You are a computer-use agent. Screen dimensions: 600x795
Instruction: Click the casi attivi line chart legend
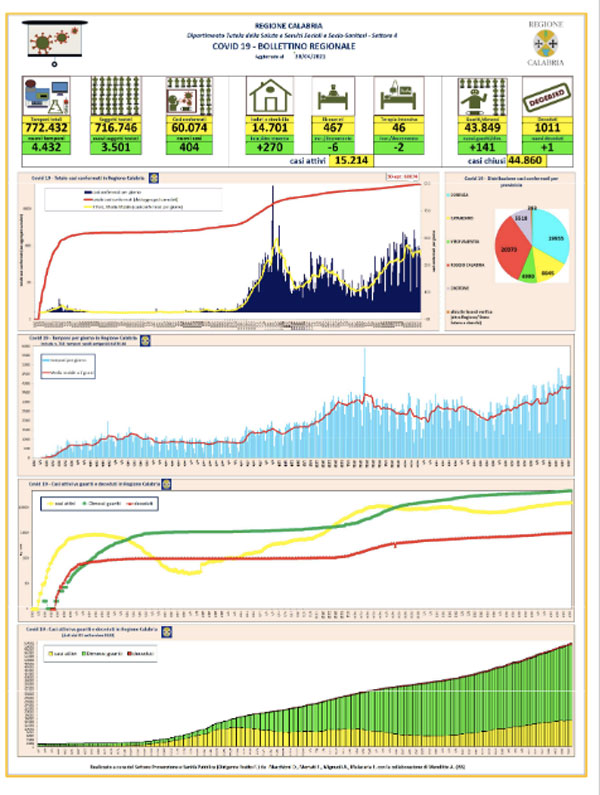click(99, 503)
